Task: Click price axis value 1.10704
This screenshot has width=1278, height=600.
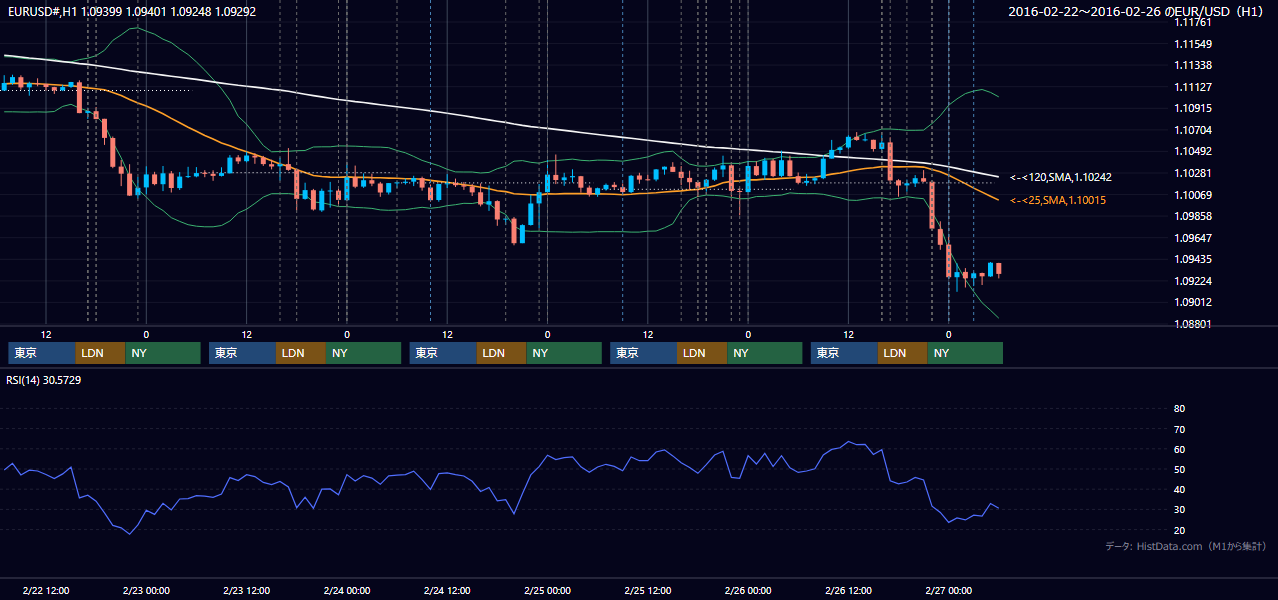Action: [1192, 131]
